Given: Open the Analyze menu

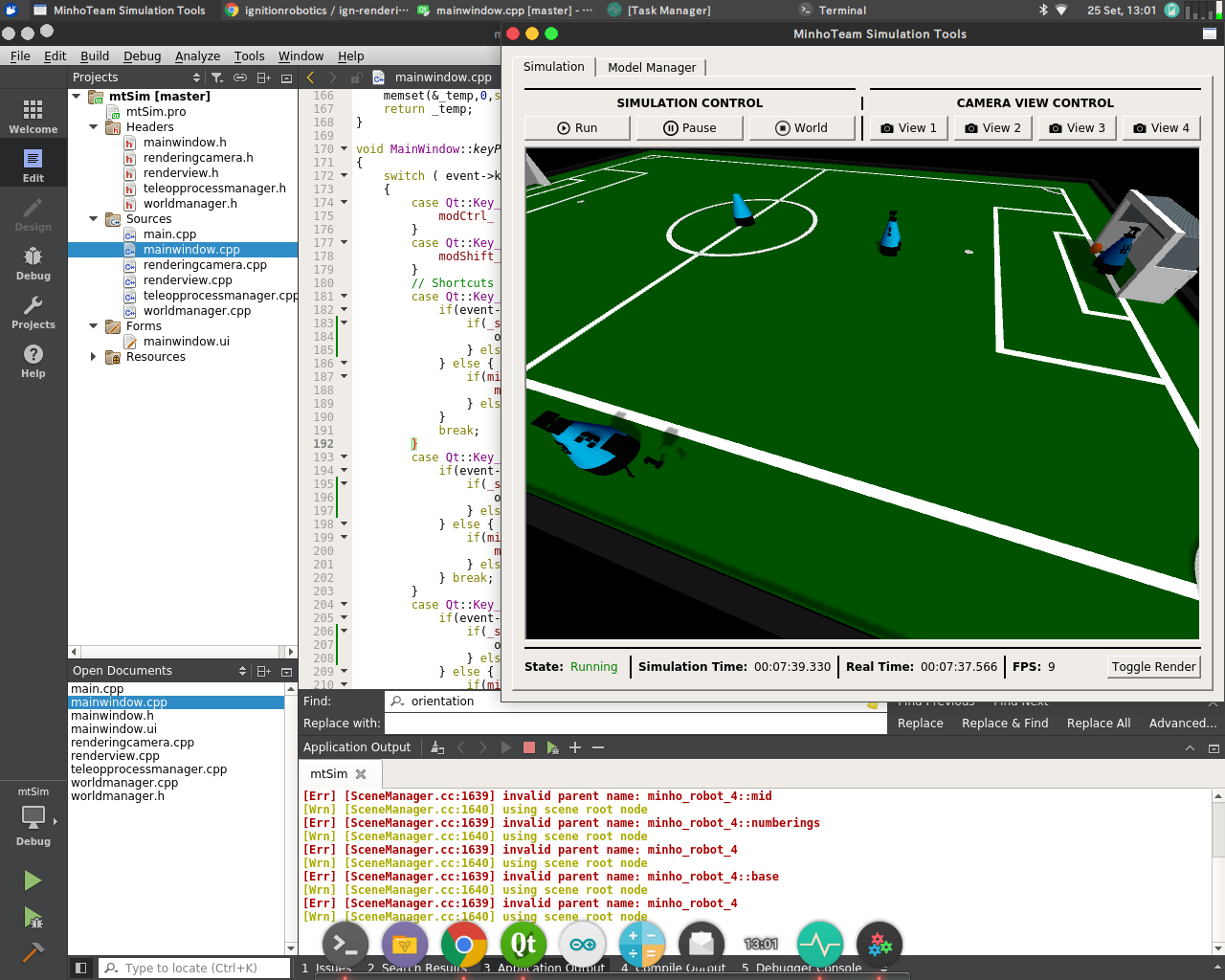Looking at the screenshot, I should [x=197, y=56].
